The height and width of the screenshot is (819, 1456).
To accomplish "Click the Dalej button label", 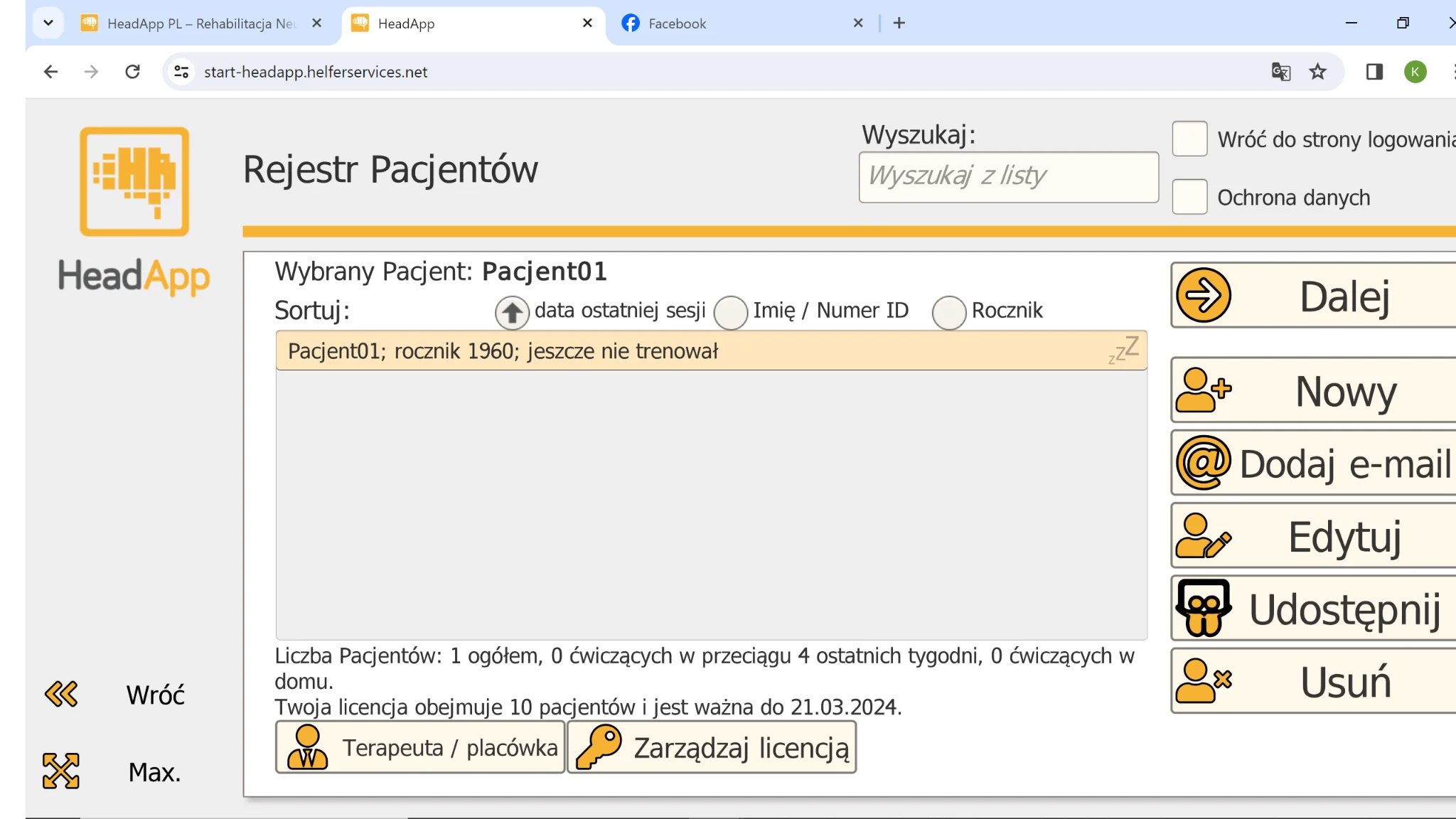I will (x=1344, y=296).
